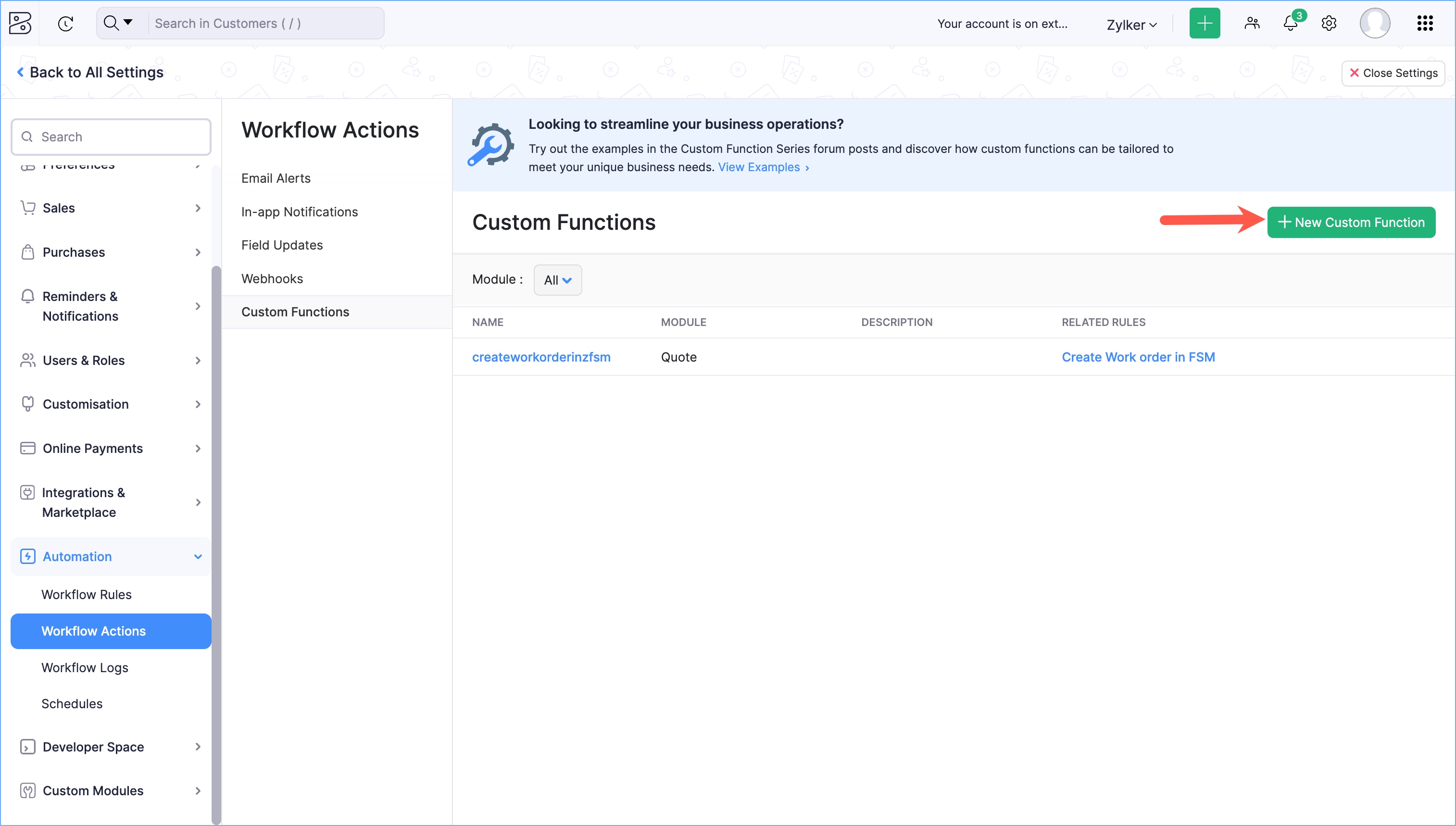Screen dimensions: 1456x826
Task: Click the user profile avatar
Action: point(1374,23)
